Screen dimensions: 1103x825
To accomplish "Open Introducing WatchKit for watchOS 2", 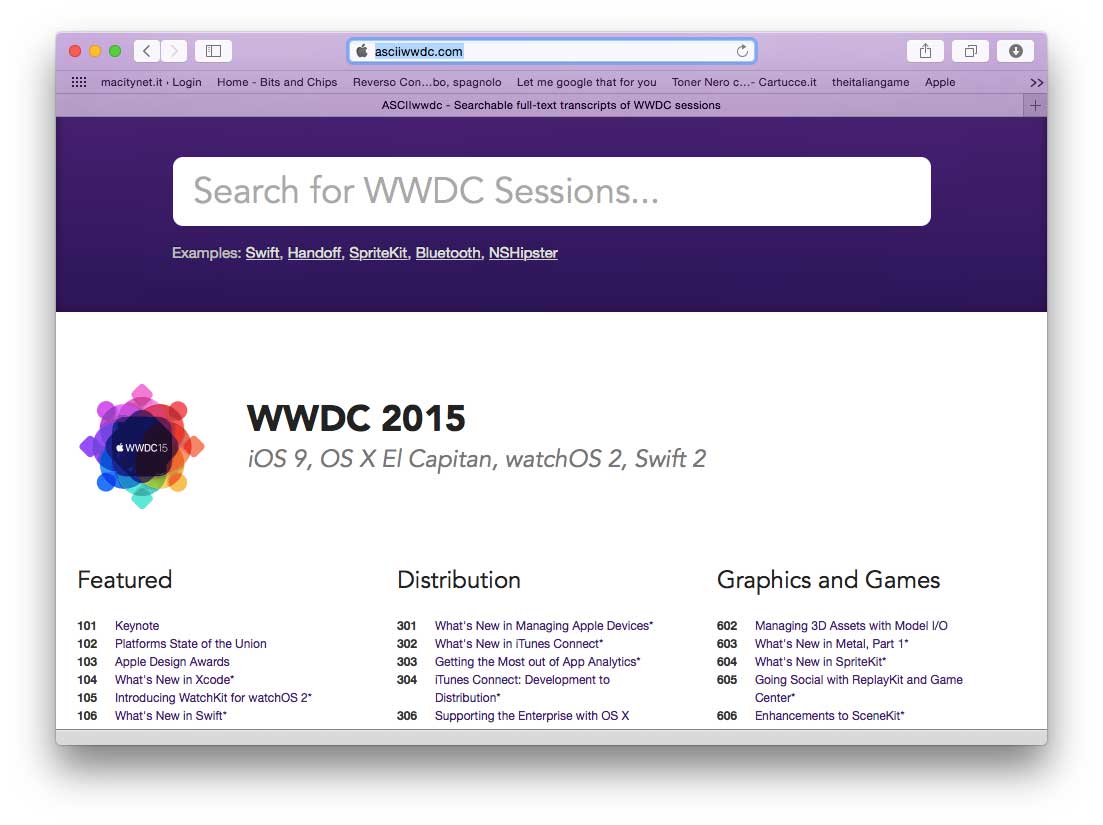I will pos(213,698).
